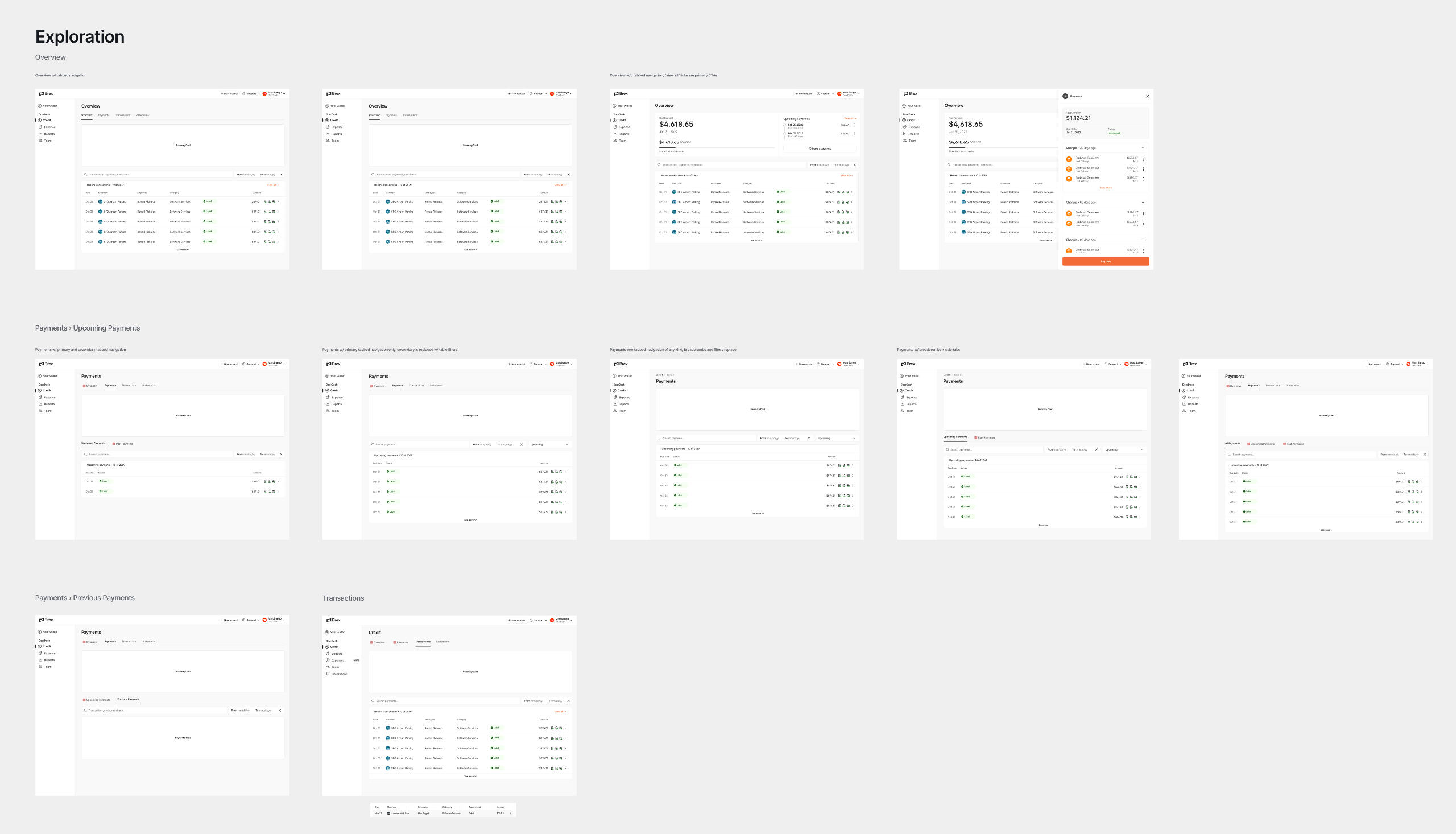The width and height of the screenshot is (1456, 834).
Task: Click the Pay Now button in the Payment panel
Action: (1106, 261)
